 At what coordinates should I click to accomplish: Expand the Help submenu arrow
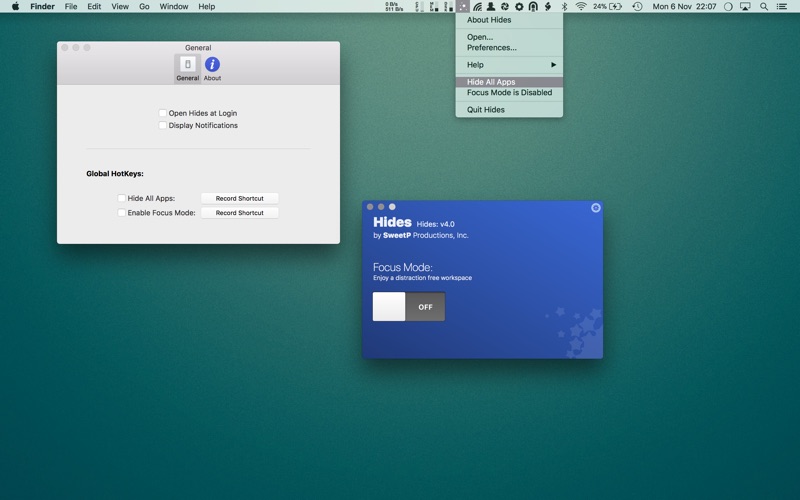point(553,65)
